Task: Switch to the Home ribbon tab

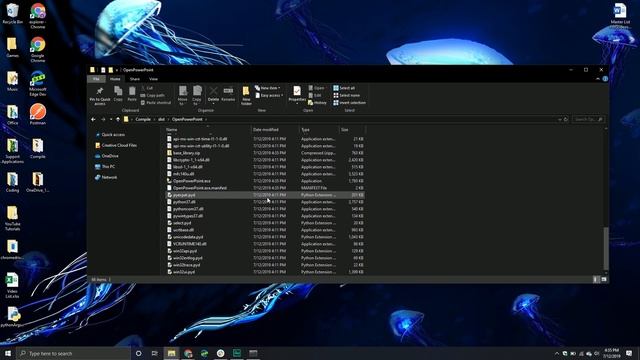Action: point(115,79)
